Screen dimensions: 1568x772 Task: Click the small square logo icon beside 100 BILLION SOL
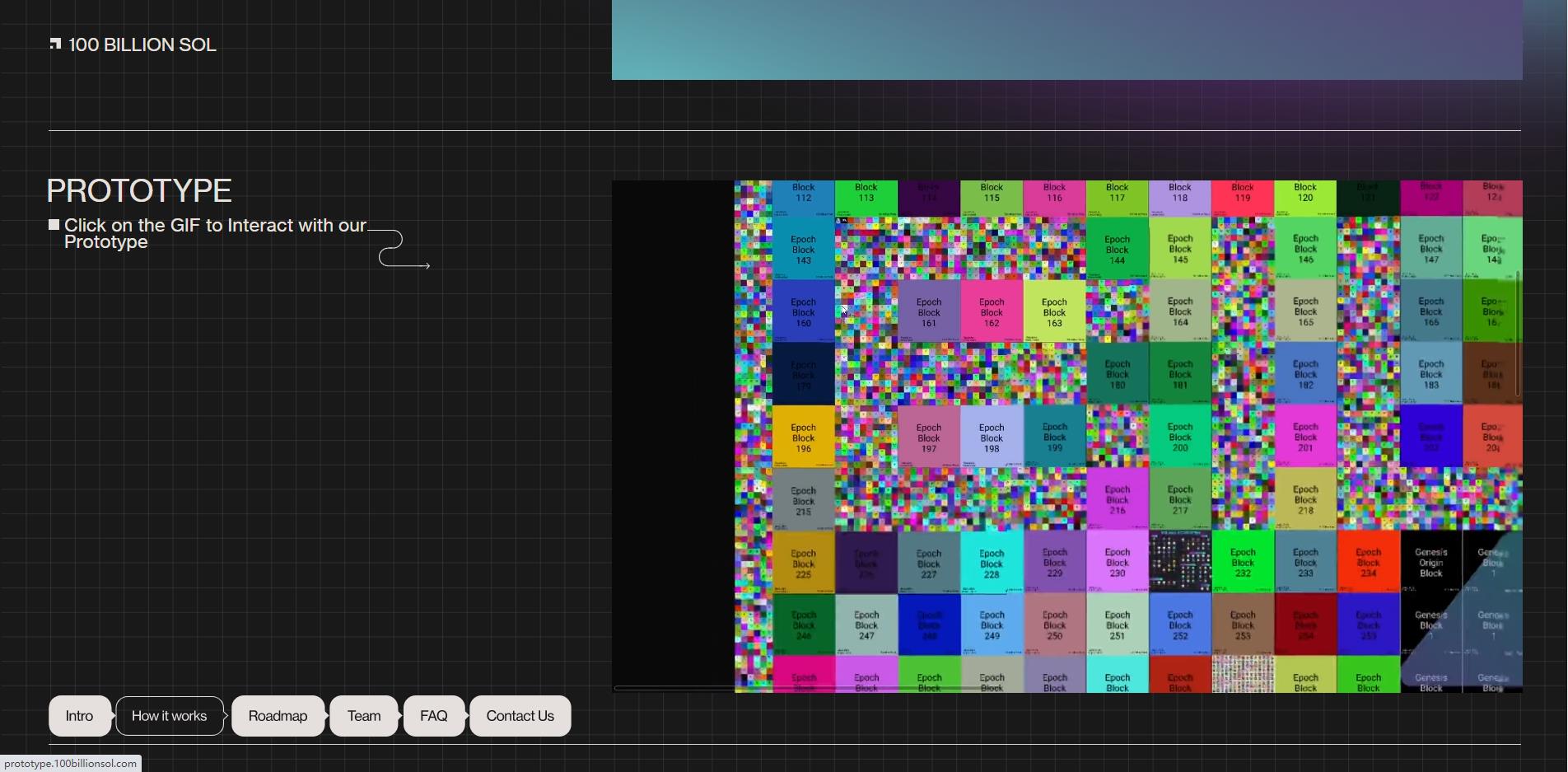tap(55, 44)
